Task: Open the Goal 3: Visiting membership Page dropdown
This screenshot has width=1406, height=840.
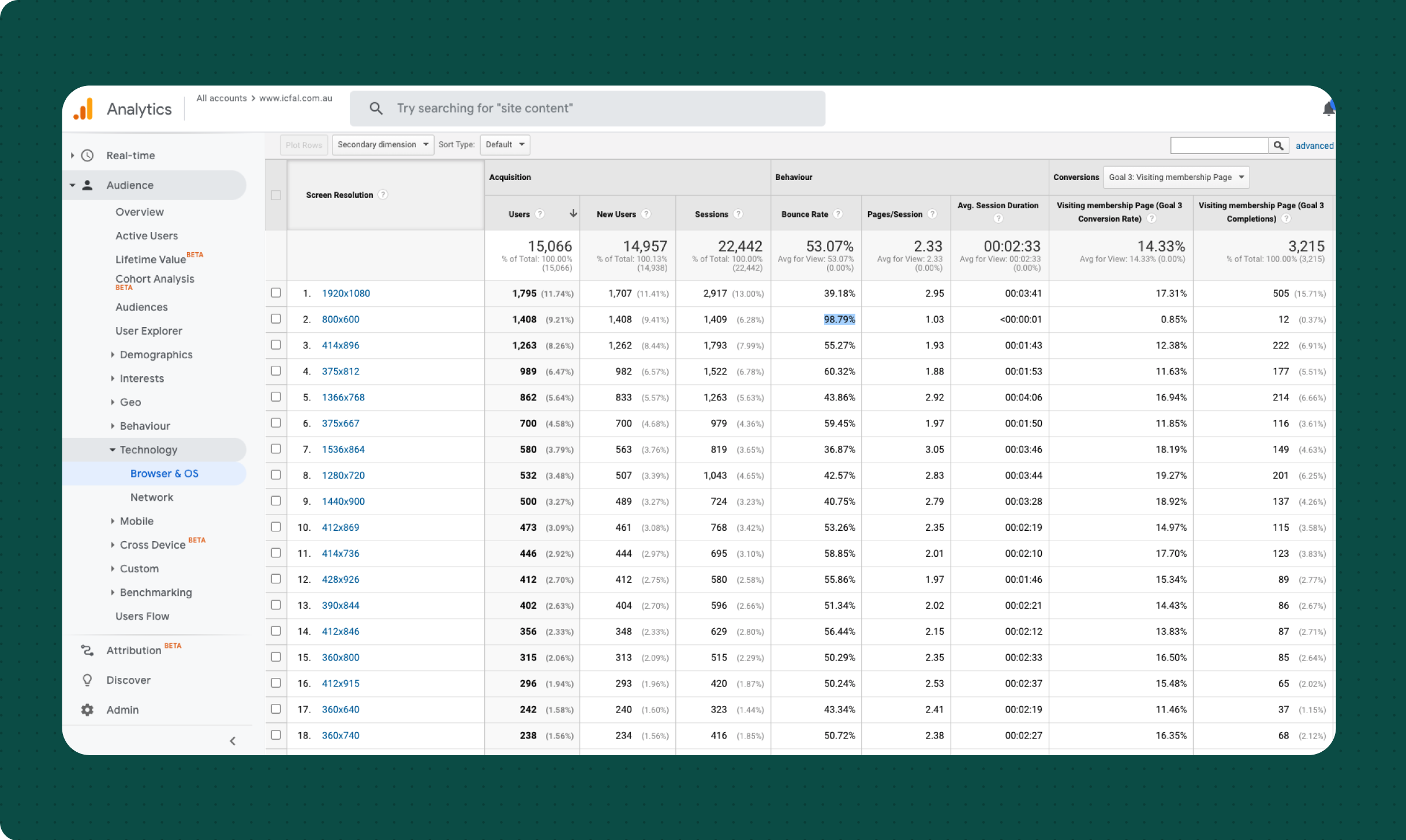Action: coord(1176,177)
